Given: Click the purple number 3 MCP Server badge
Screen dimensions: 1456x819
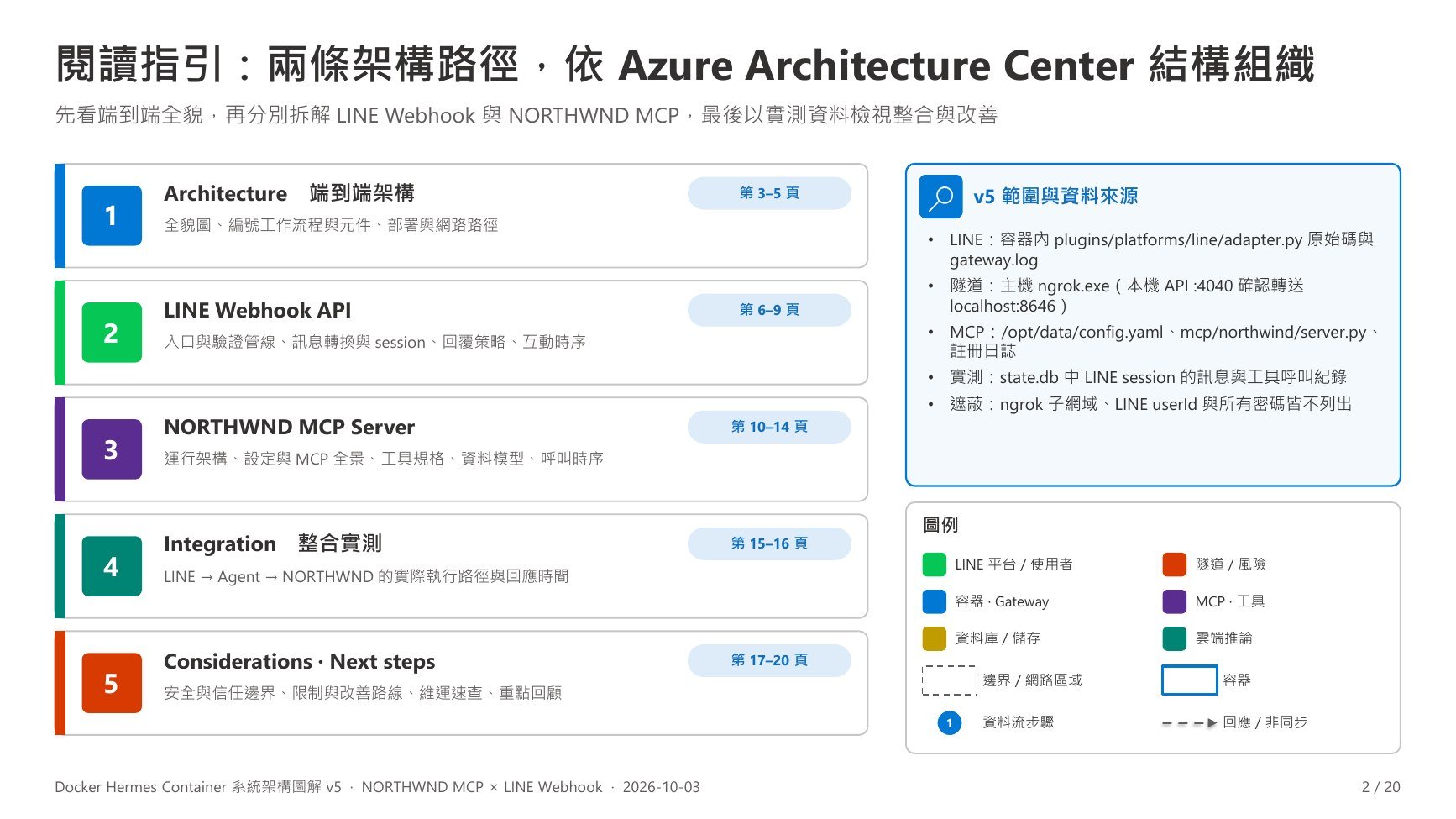Looking at the screenshot, I should [112, 449].
